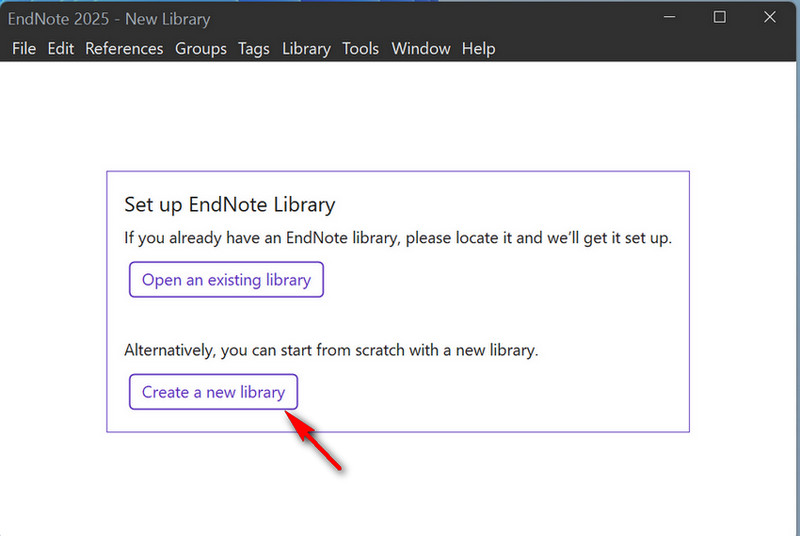Screen dimensions: 800x536
Task: Open the Edit menu
Action: coord(60,48)
